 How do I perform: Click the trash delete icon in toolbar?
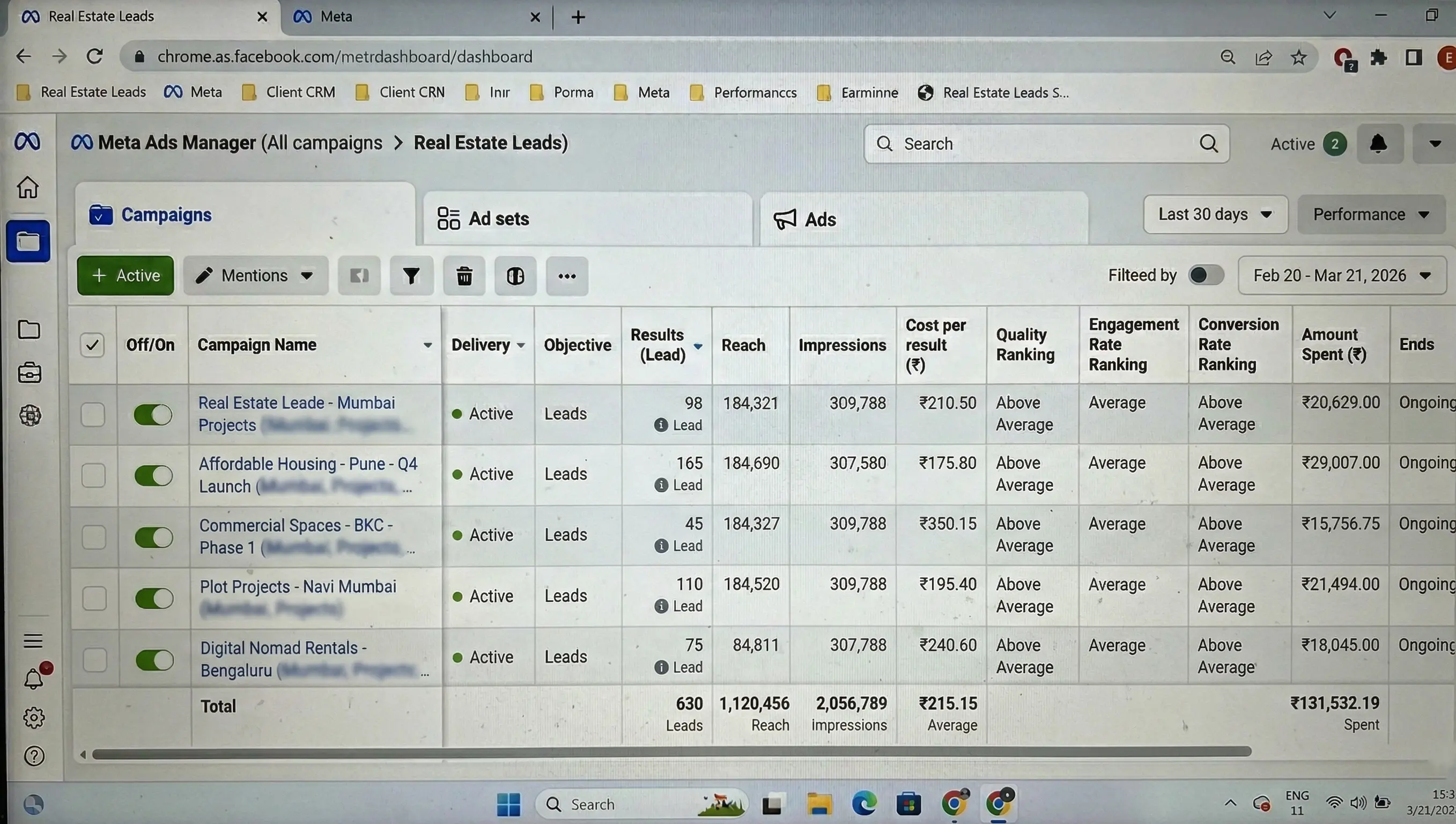click(x=464, y=276)
